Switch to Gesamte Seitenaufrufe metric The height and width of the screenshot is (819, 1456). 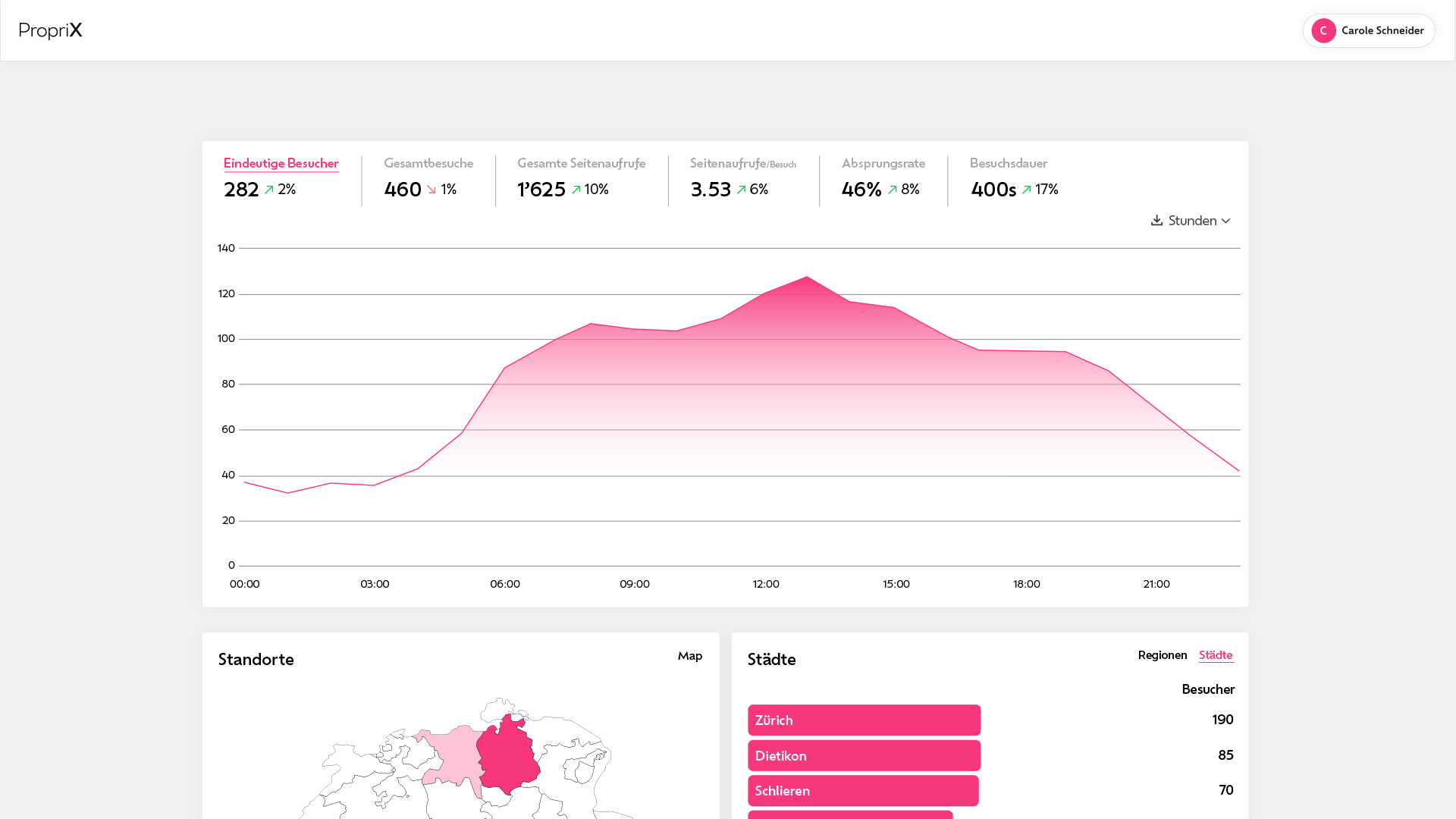tap(581, 163)
